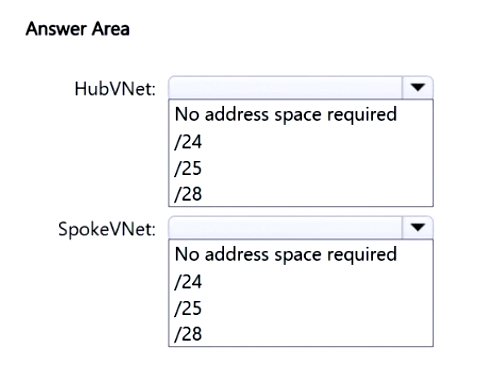478x390 pixels.
Task: Pick /25 in SpokeVNet list
Action: pos(188,308)
